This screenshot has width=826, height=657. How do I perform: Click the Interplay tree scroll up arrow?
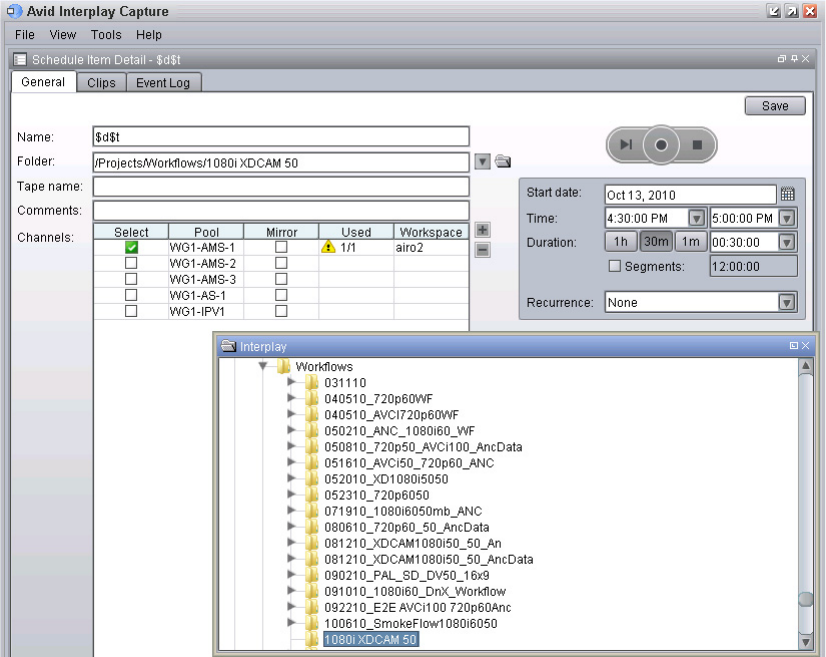click(x=805, y=365)
